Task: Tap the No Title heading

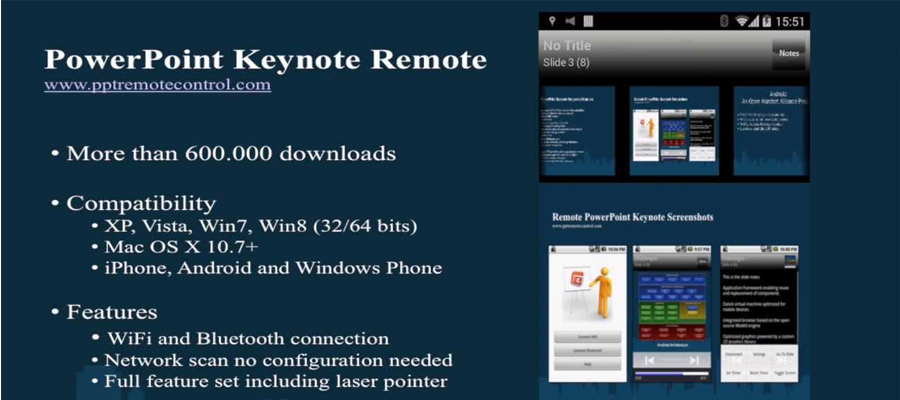Action: coord(567,46)
